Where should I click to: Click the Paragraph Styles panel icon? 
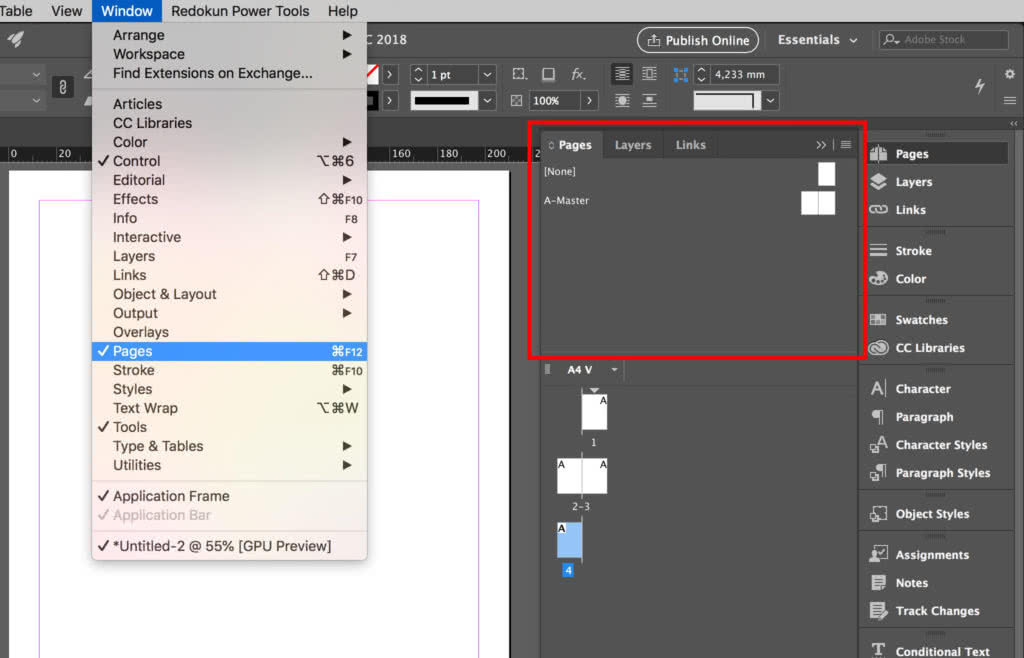pos(936,473)
